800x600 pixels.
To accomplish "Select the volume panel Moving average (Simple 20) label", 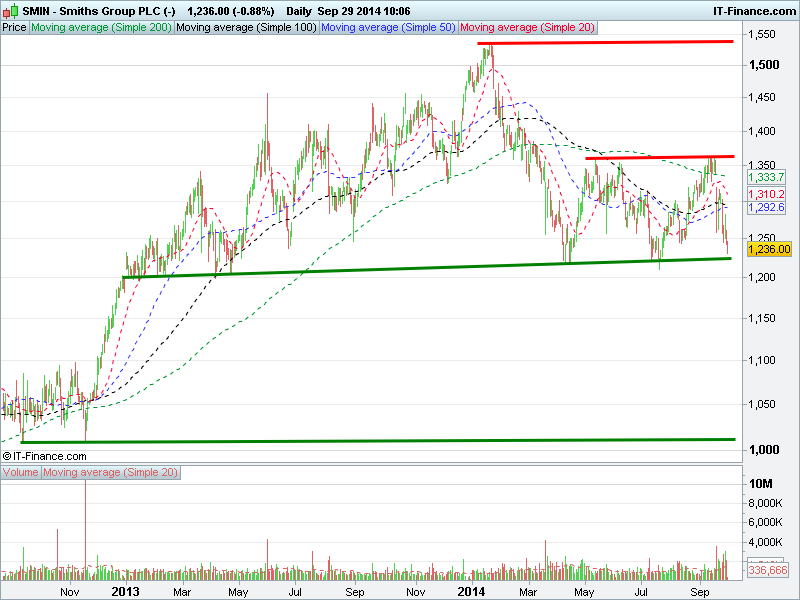I will pyautogui.click(x=110, y=471).
